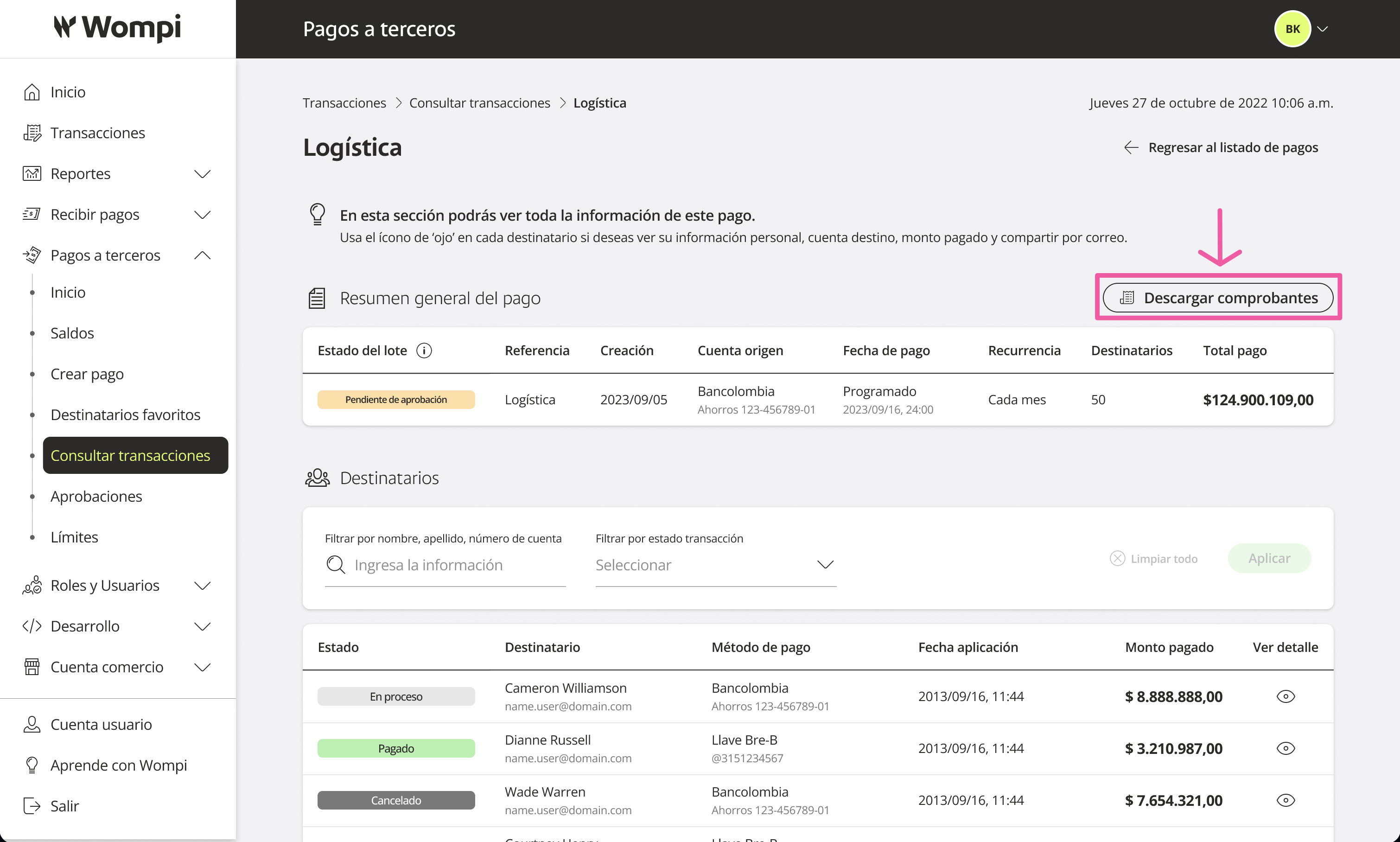
Task: Click the back arrow icon for payment list
Action: coord(1131,147)
